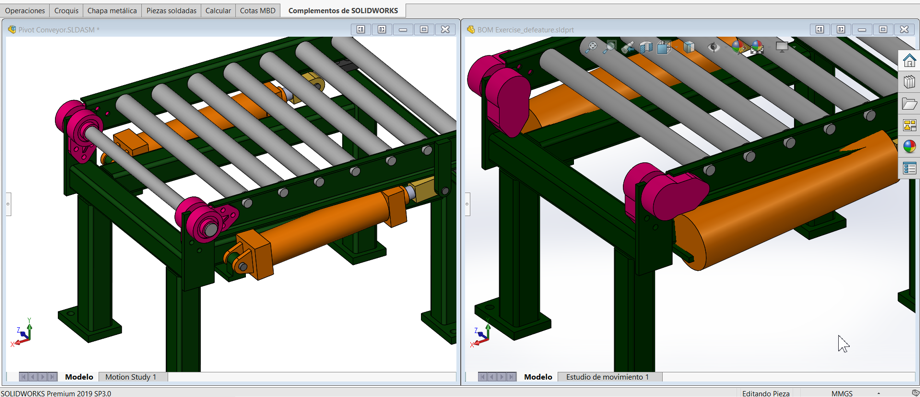Toggle the Hide/Show Items eye icon

click(x=713, y=47)
